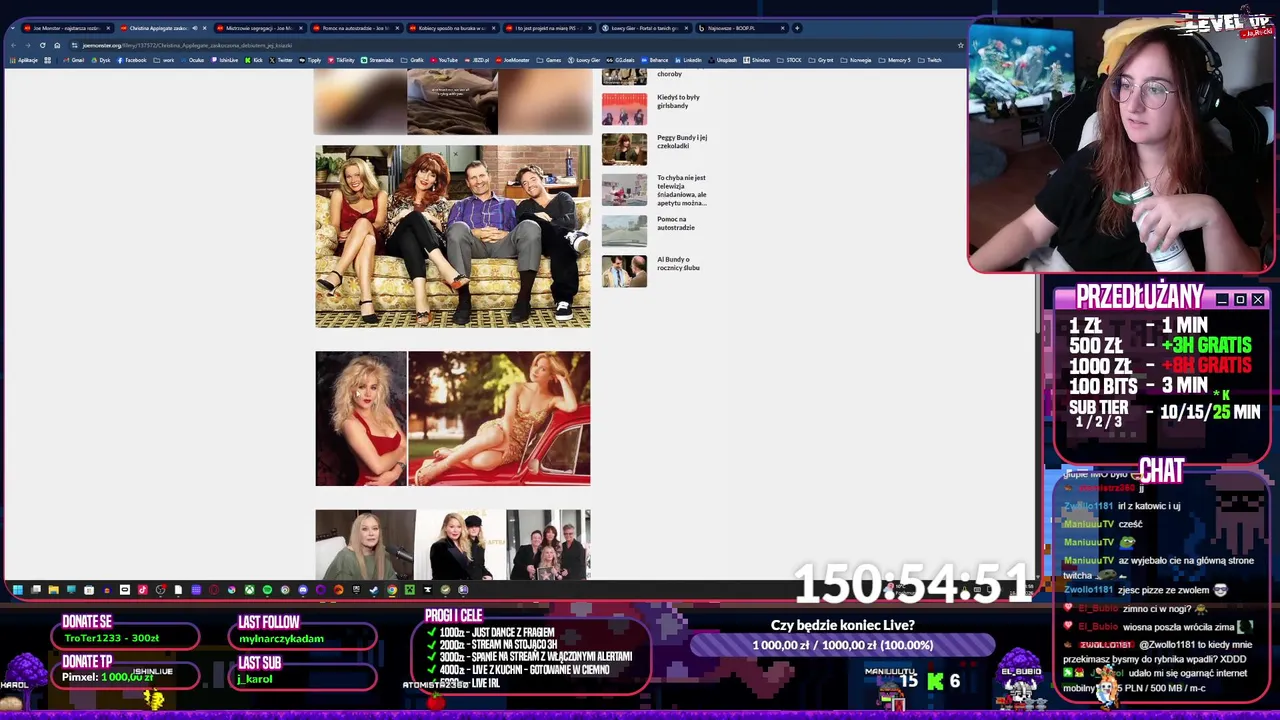Open the Facebook bookmark
This screenshot has width=1280, height=720.
click(x=131, y=60)
